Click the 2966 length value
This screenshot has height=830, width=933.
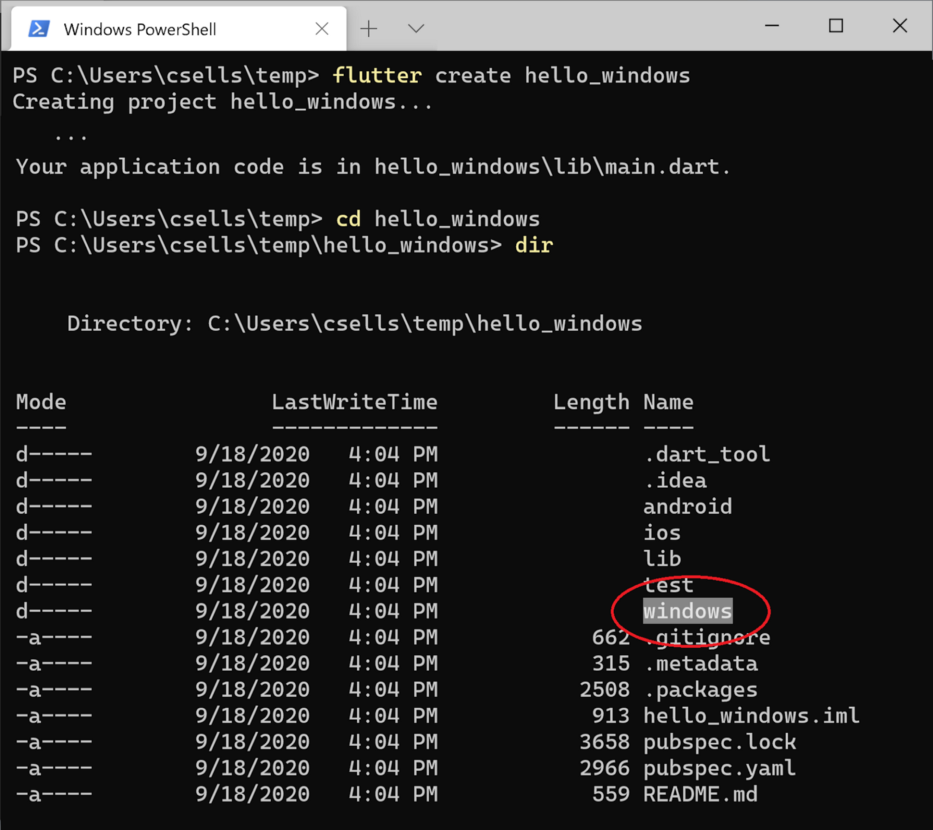click(x=605, y=768)
